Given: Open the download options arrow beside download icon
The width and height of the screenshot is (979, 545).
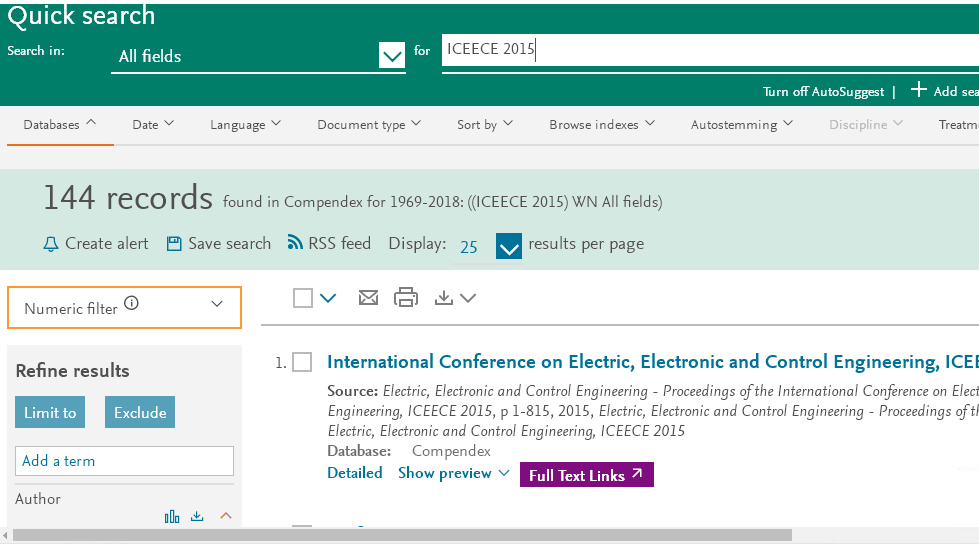Looking at the screenshot, I should [468, 298].
